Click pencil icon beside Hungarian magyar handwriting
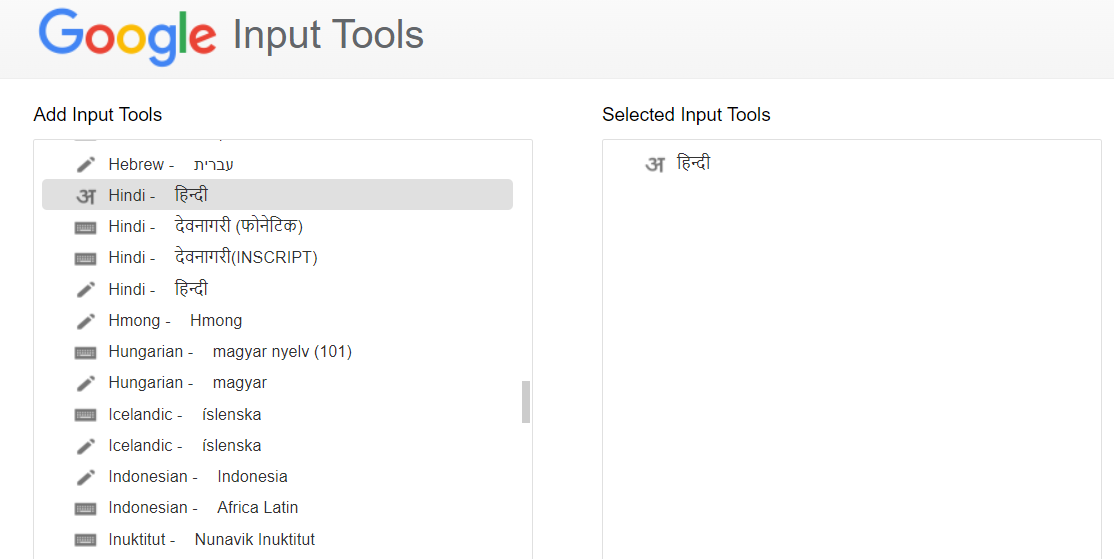Screen dimensions: 1114x559 [85, 383]
